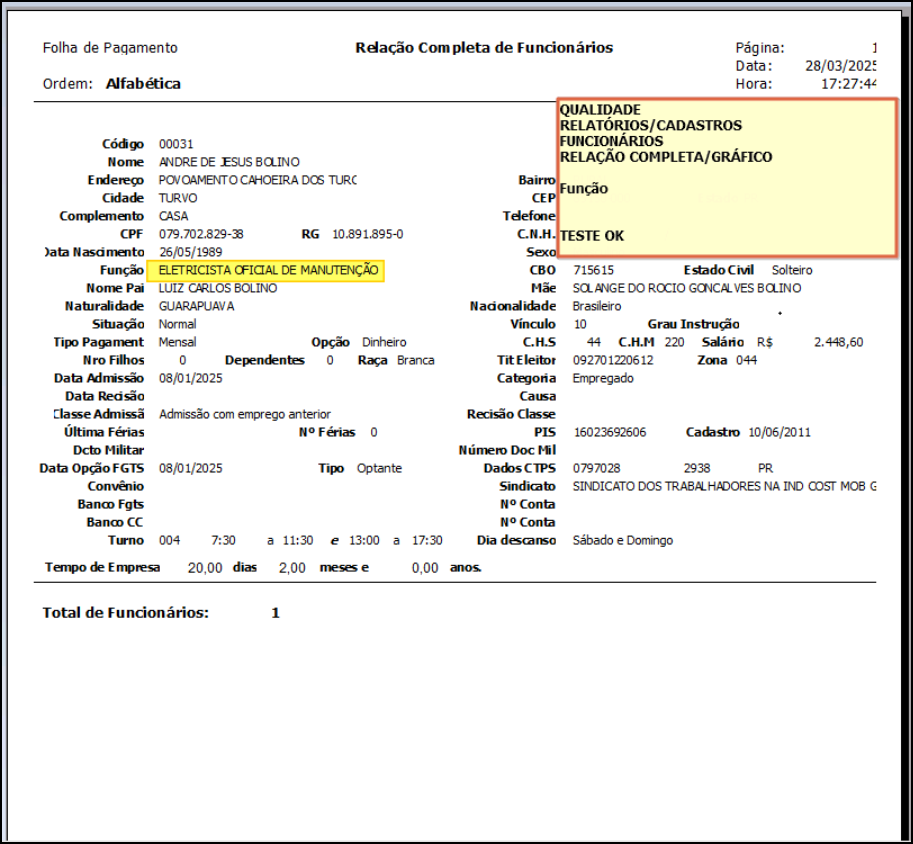
Task: Click the date beside "Data Admissão"
Action: pos(190,379)
